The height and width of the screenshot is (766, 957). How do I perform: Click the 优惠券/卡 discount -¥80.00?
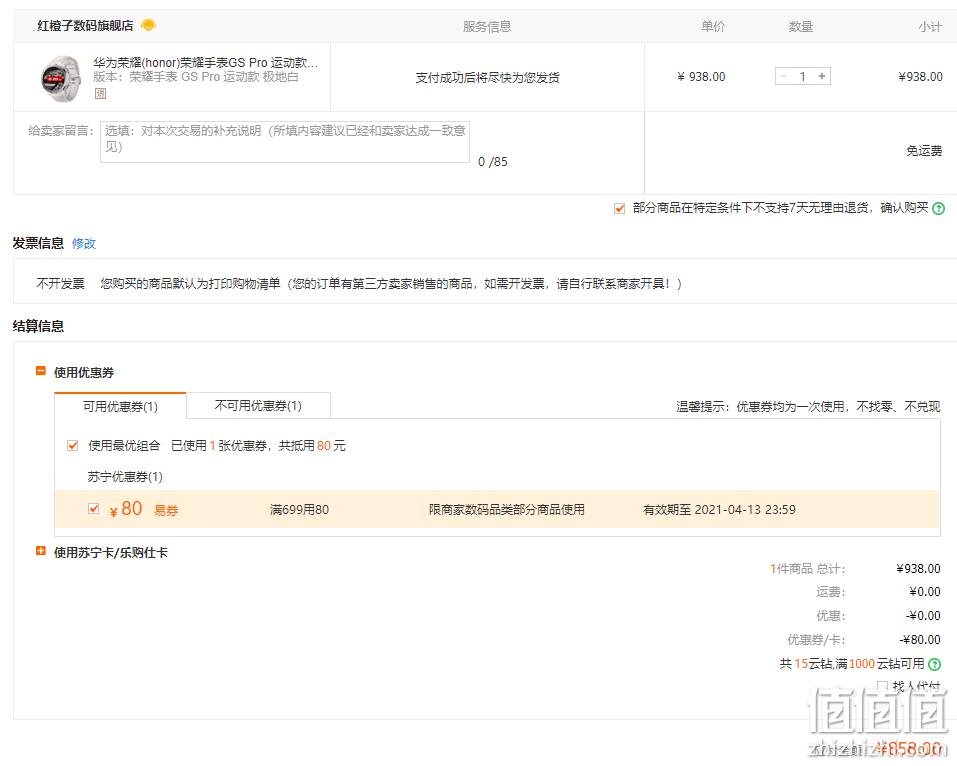[920, 640]
